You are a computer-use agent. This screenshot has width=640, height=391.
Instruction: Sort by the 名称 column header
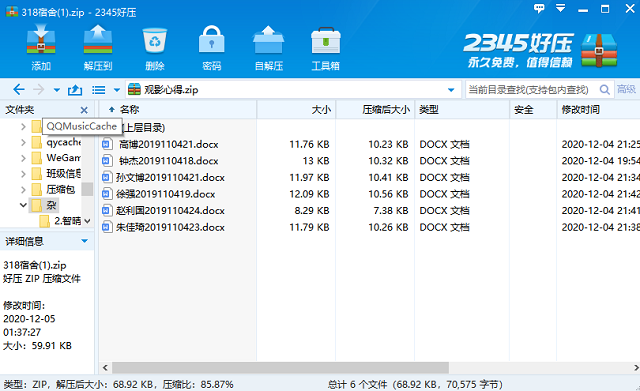(178, 109)
